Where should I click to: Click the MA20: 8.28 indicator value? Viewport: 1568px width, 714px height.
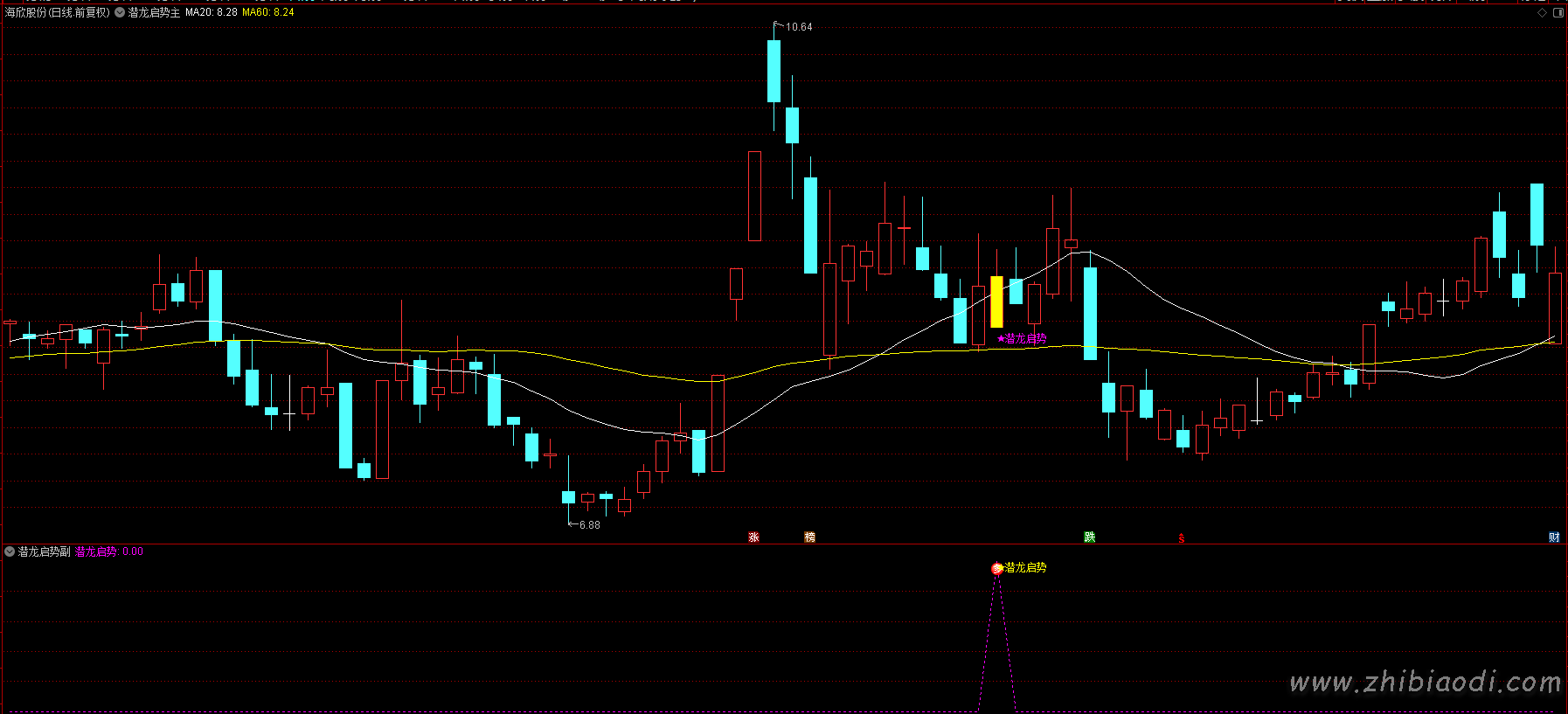click(x=211, y=12)
